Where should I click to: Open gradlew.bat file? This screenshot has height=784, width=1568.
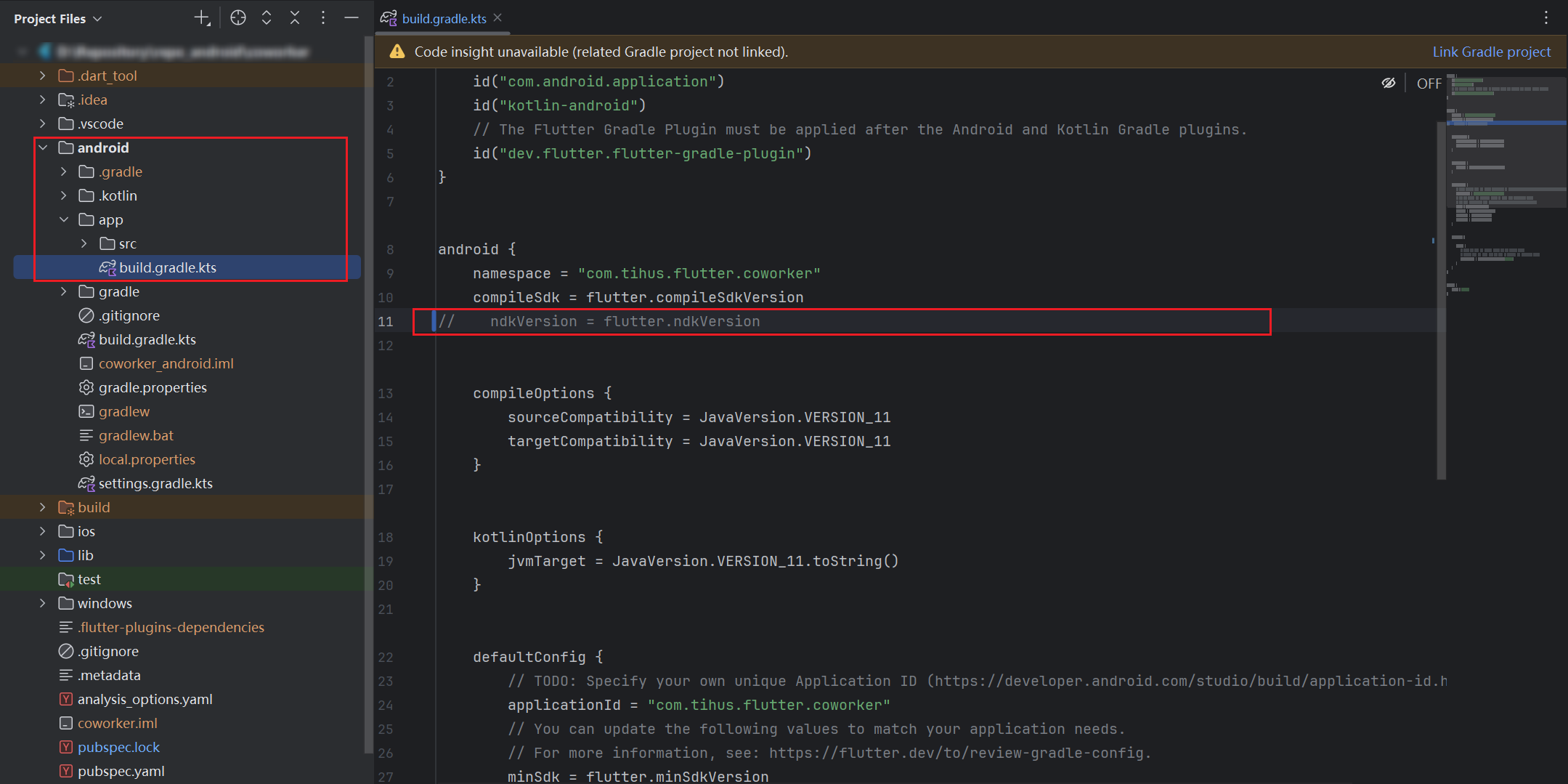click(x=136, y=435)
